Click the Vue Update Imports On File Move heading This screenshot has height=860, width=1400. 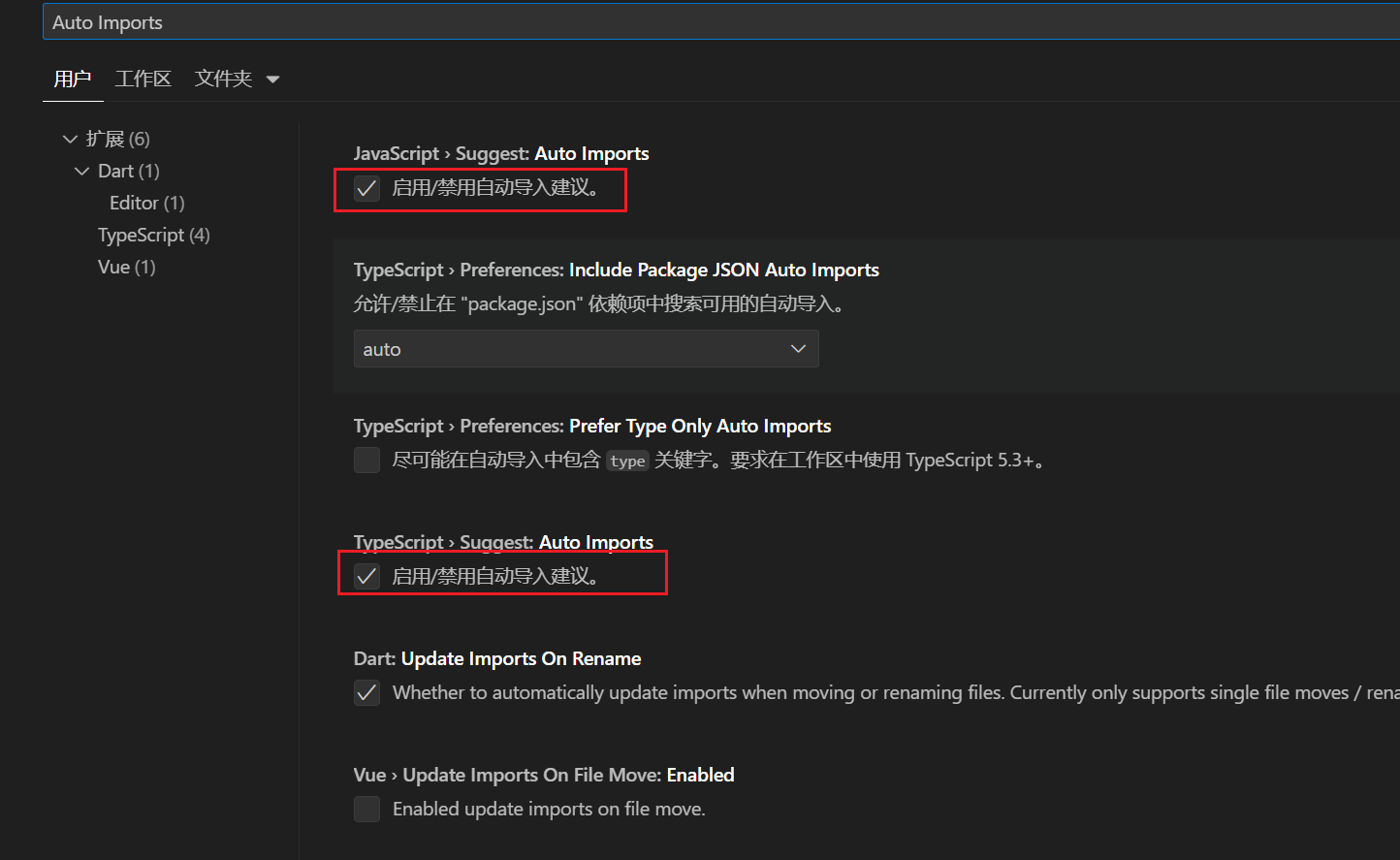[x=544, y=775]
